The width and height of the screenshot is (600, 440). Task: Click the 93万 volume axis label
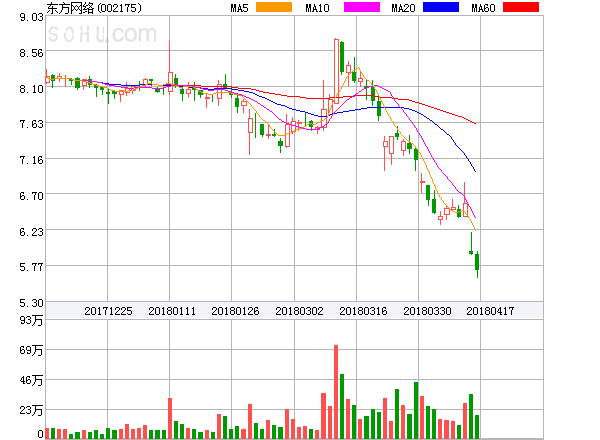pos(31,320)
